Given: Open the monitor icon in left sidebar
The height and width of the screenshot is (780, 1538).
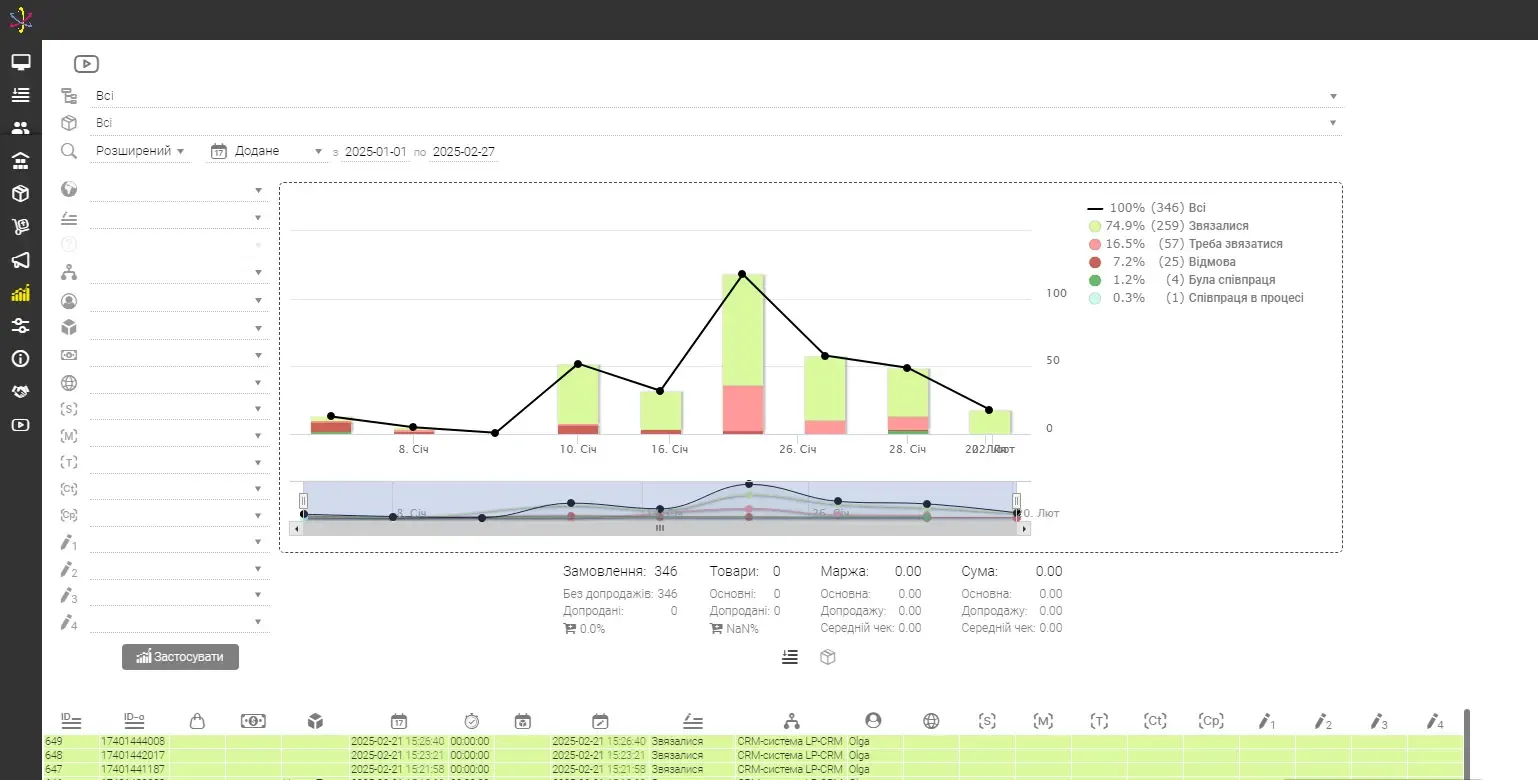Looking at the screenshot, I should [x=20, y=62].
